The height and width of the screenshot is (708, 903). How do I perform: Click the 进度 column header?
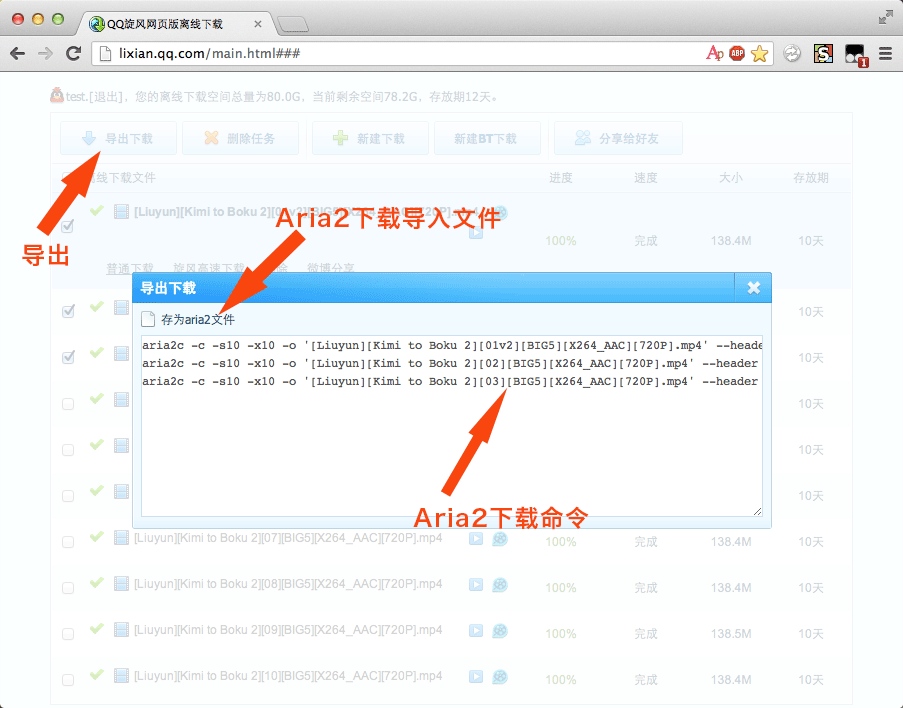[560, 177]
